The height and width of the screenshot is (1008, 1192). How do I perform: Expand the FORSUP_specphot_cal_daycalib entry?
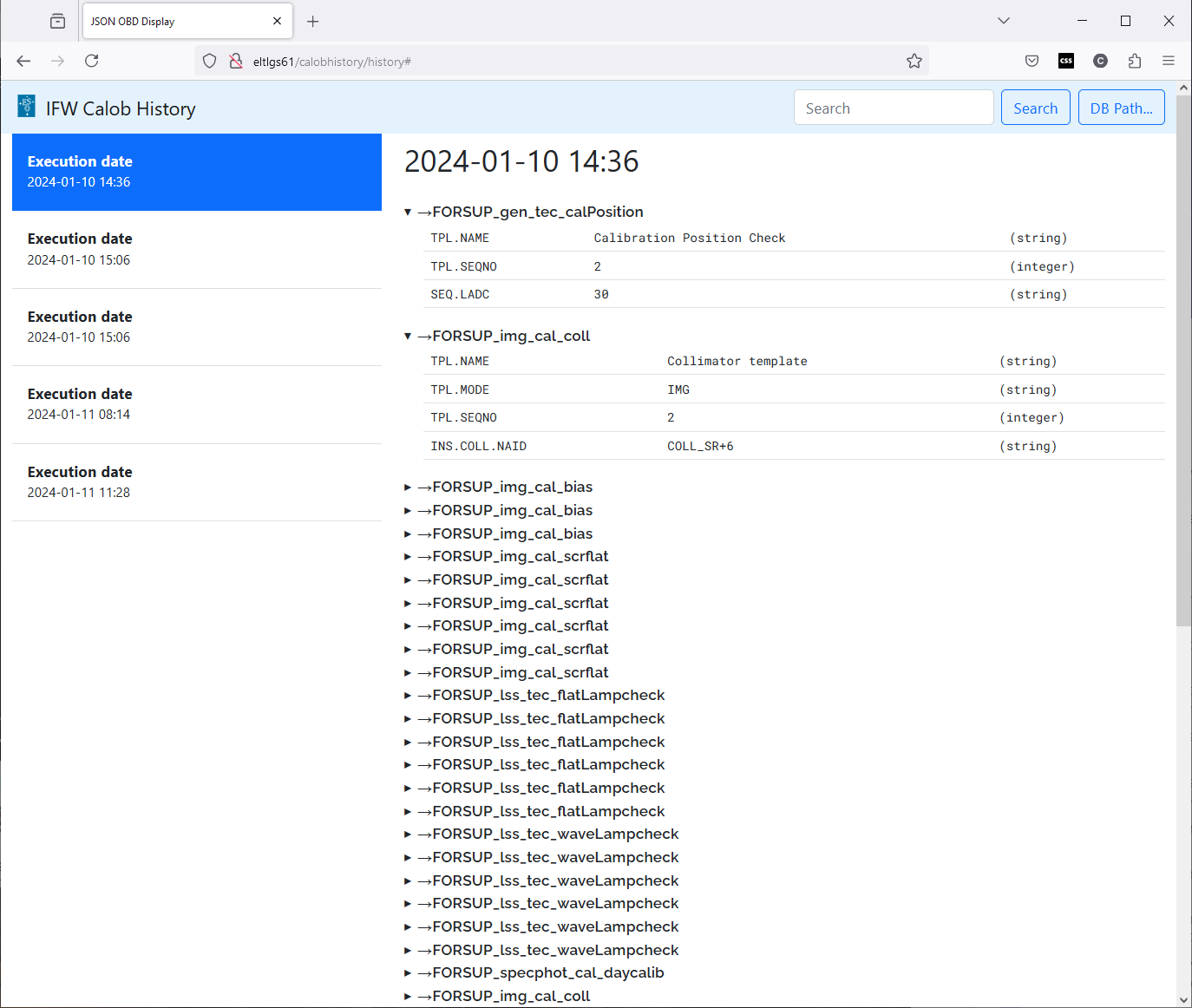pos(408,973)
